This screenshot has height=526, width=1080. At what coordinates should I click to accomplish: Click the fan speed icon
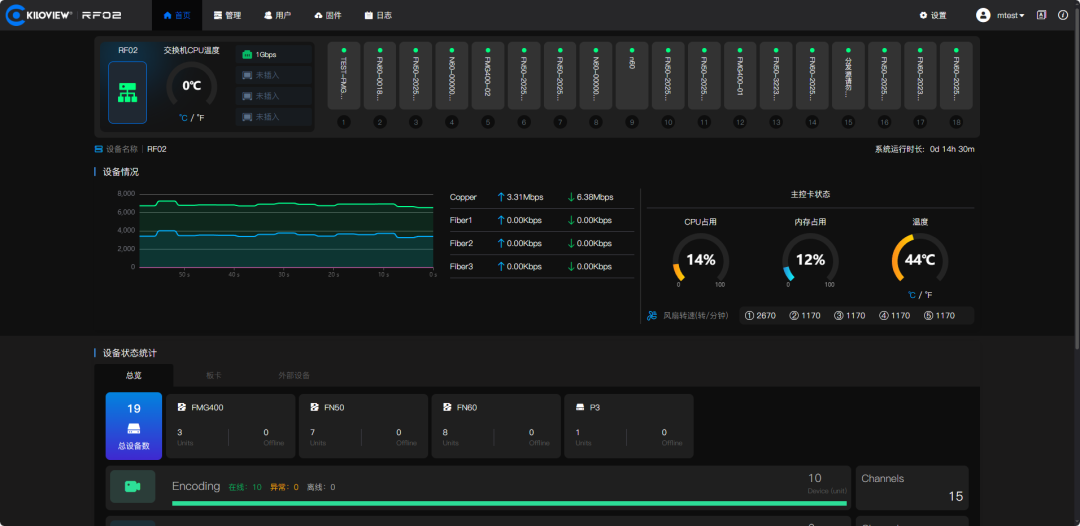tap(652, 316)
